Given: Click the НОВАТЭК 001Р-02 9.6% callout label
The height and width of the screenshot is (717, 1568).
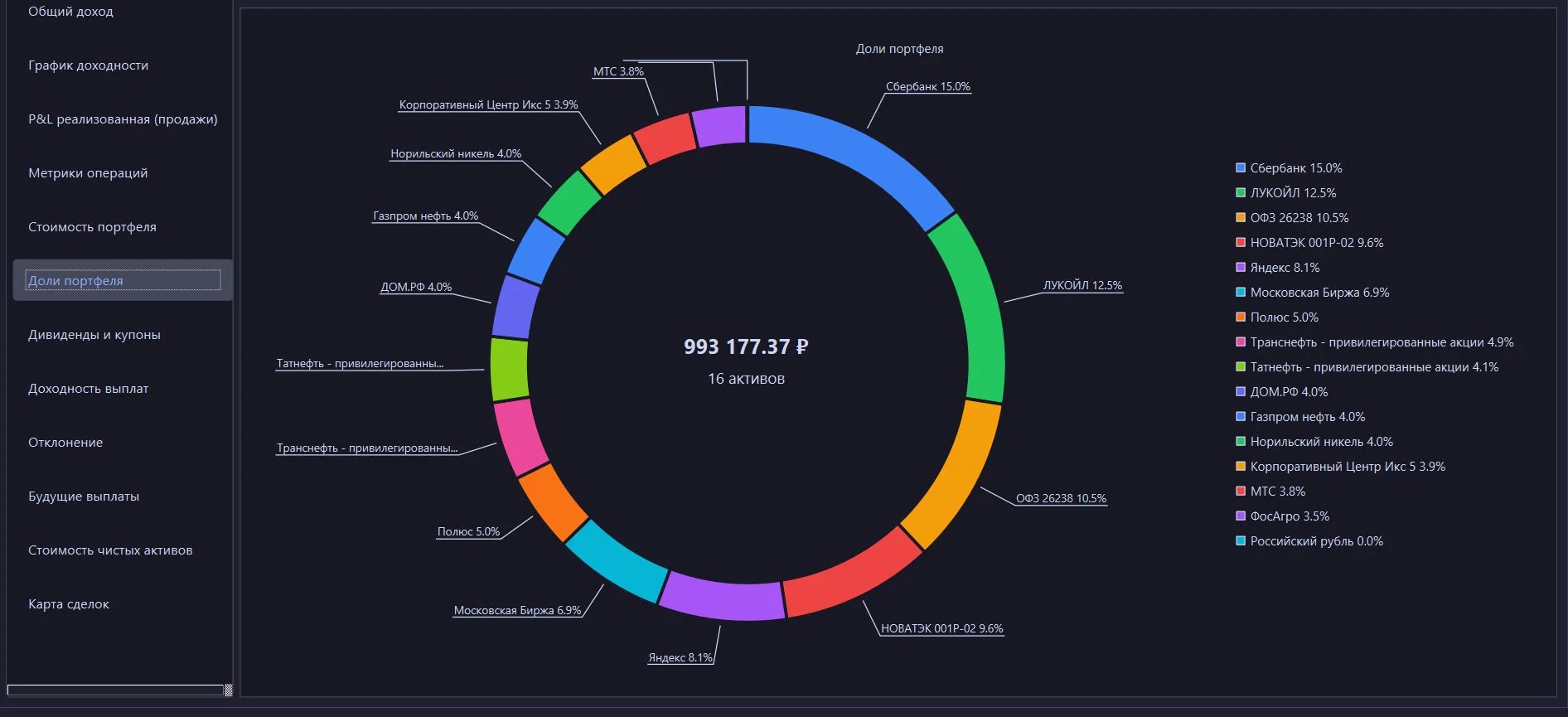Looking at the screenshot, I should click(x=941, y=628).
